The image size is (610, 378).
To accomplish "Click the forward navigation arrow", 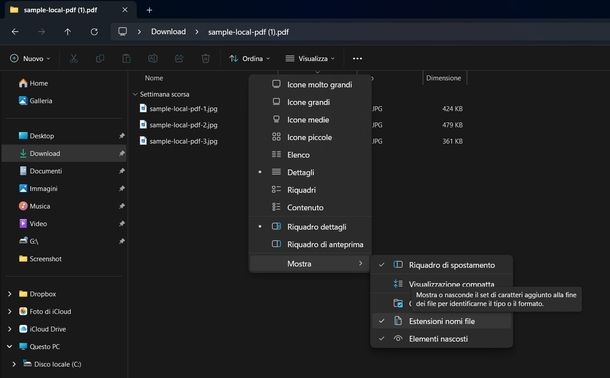I will pos(42,32).
